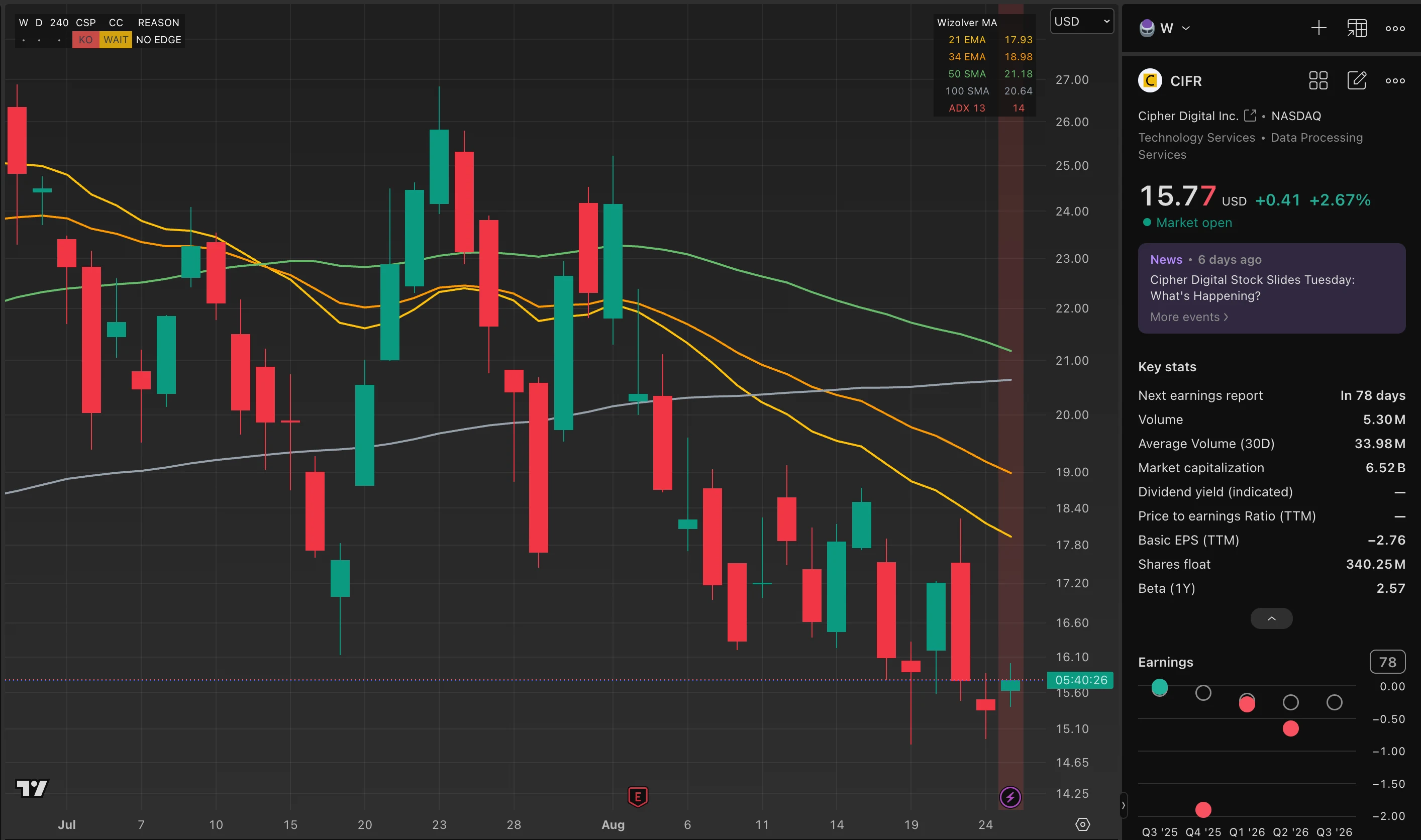
Task: Click the countdown price label 05:40:26
Action: (x=1080, y=680)
